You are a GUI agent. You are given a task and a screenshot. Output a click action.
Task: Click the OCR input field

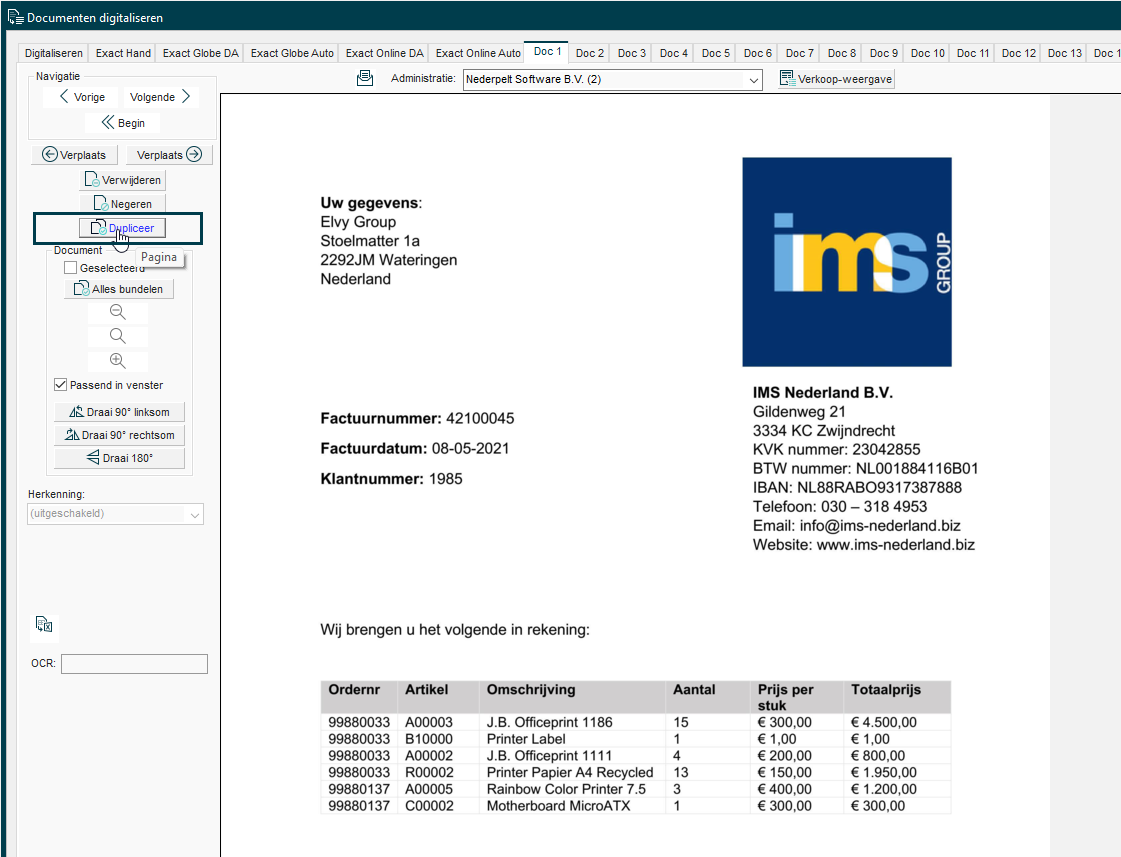click(x=134, y=664)
